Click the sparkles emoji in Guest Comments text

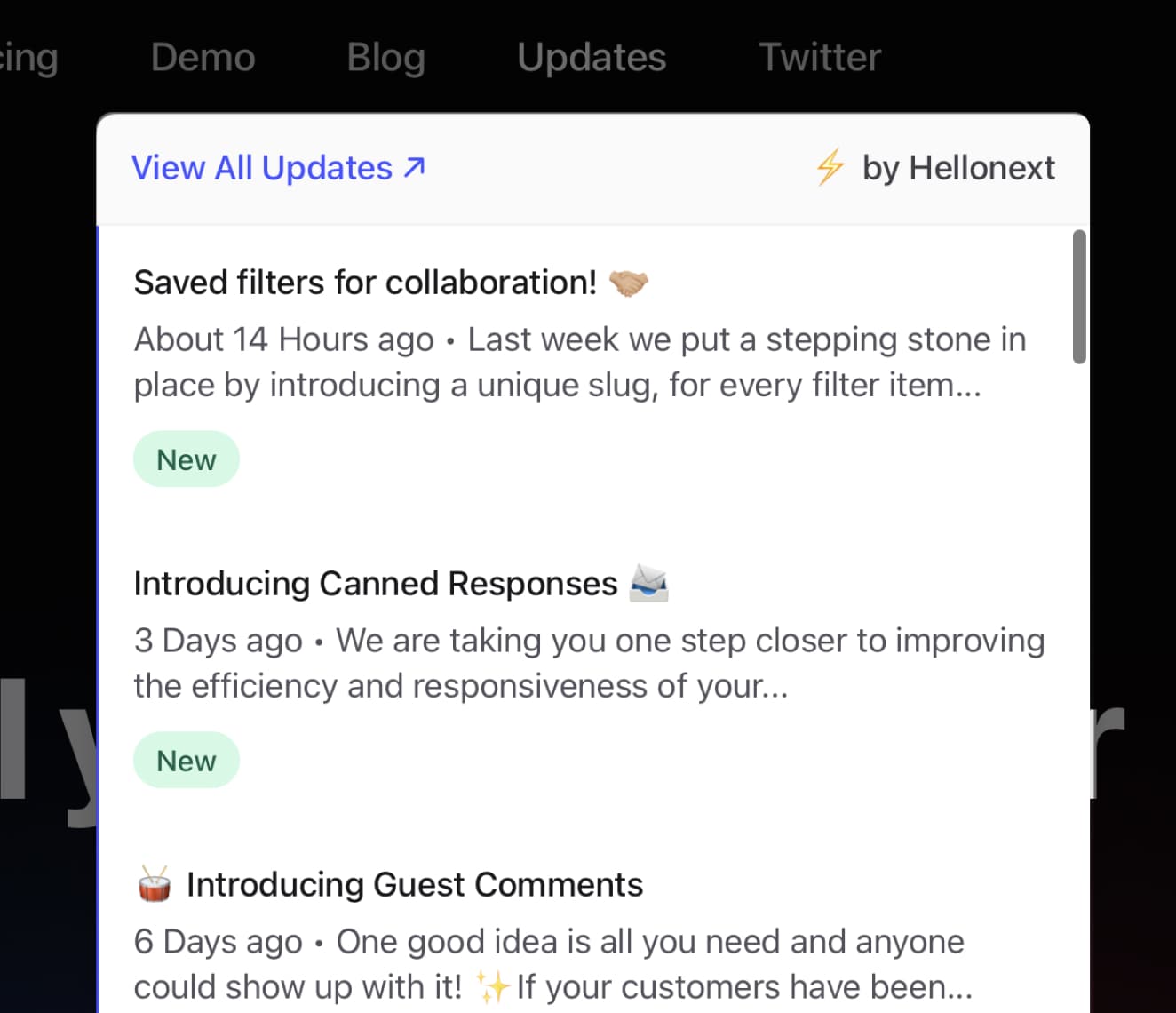(x=494, y=985)
